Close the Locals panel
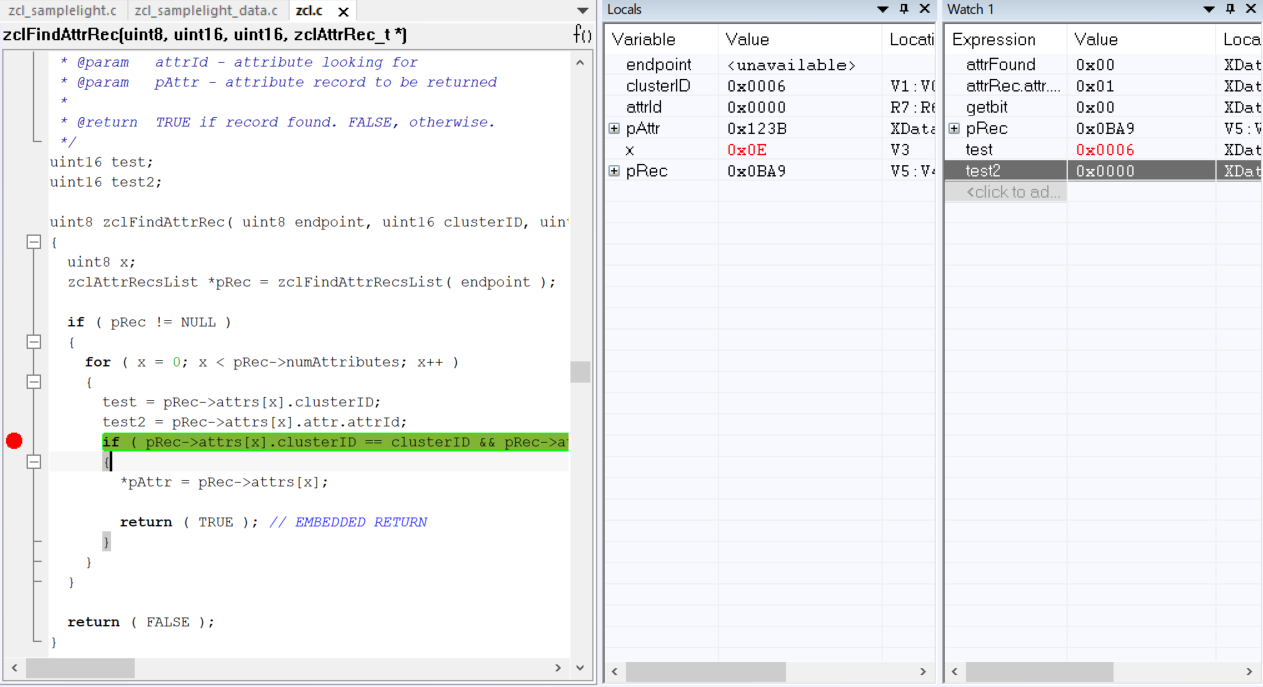 coord(925,9)
